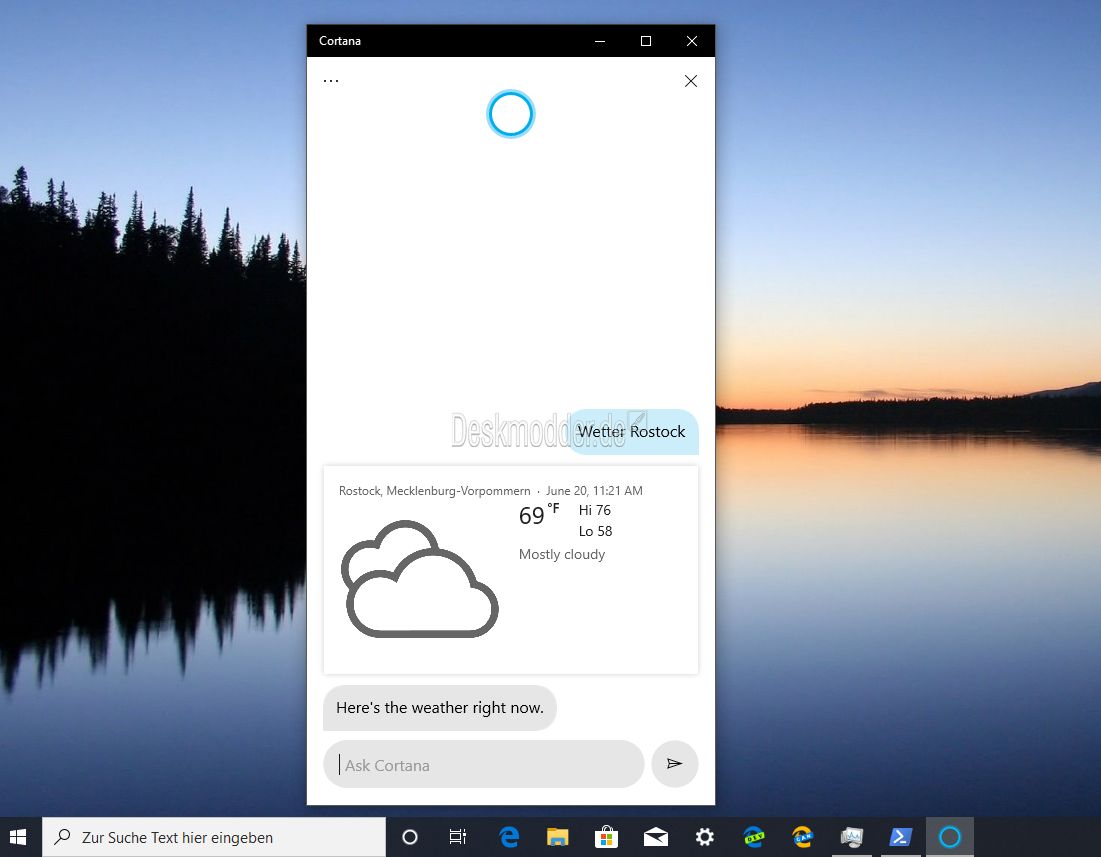1101x857 pixels.
Task: Select the Mostly cloudy description
Action: tap(562, 554)
